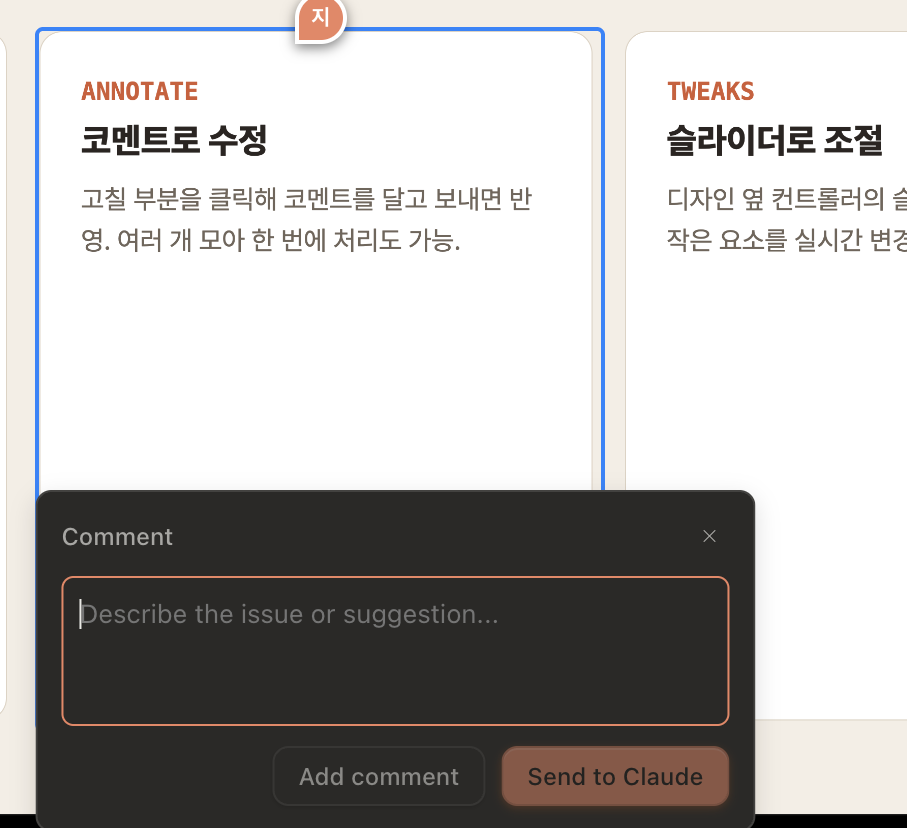Close the Comment popup with X

pos(709,536)
